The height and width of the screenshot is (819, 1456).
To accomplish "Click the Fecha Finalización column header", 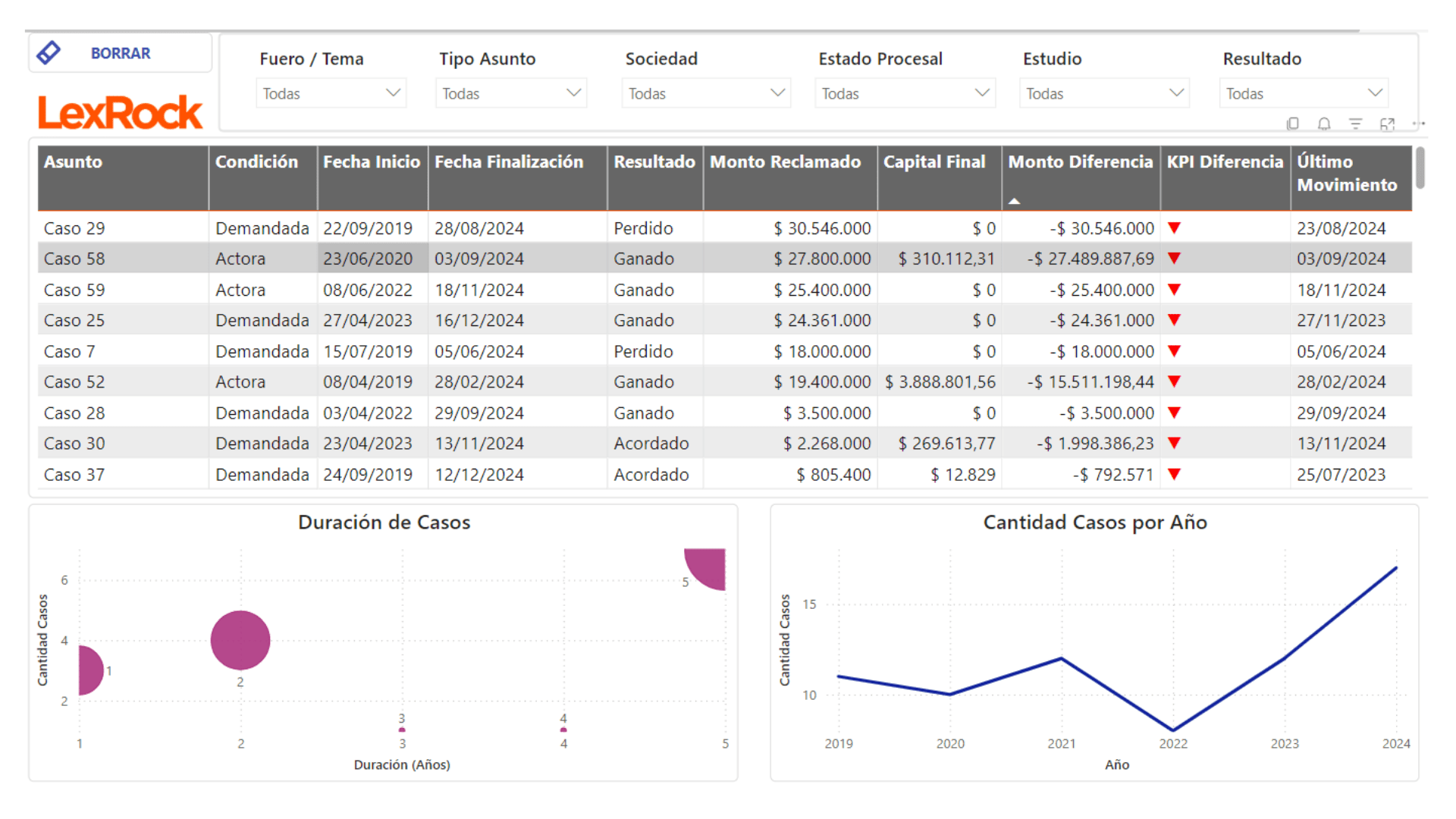I will 508,162.
